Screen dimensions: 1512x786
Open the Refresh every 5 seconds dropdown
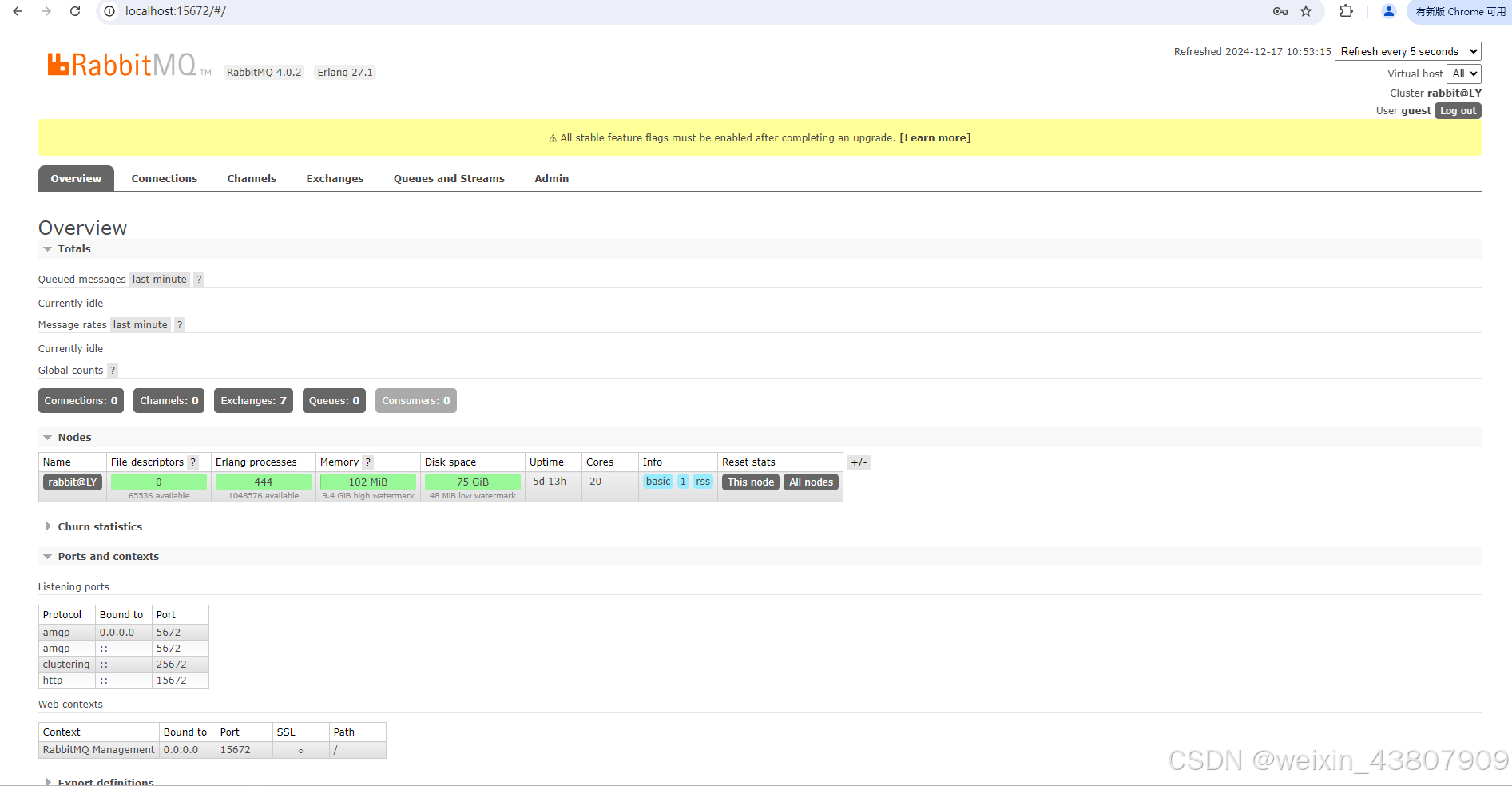pos(1408,51)
